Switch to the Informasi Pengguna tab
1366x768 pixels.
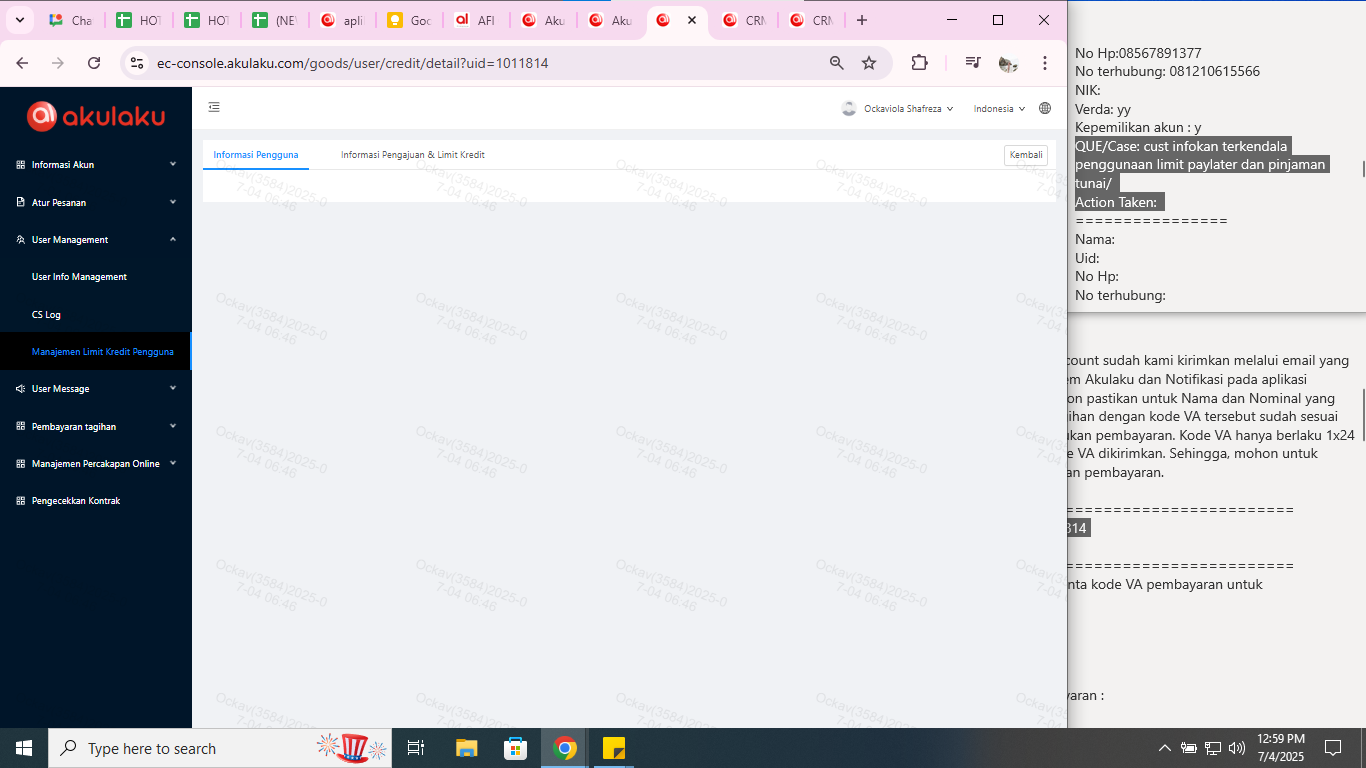point(256,155)
